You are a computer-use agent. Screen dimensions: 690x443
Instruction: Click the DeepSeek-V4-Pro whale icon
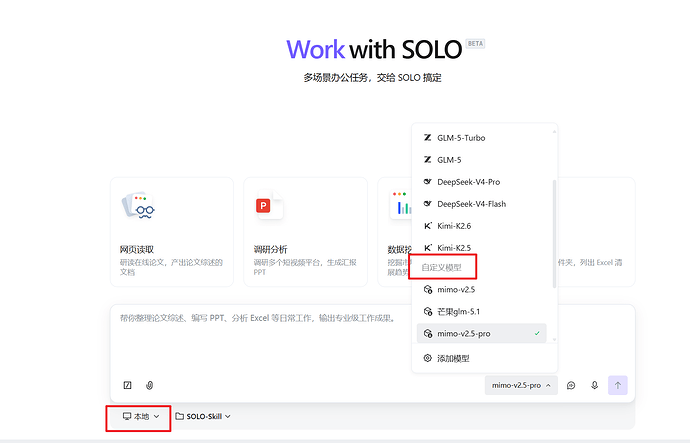(x=427, y=182)
